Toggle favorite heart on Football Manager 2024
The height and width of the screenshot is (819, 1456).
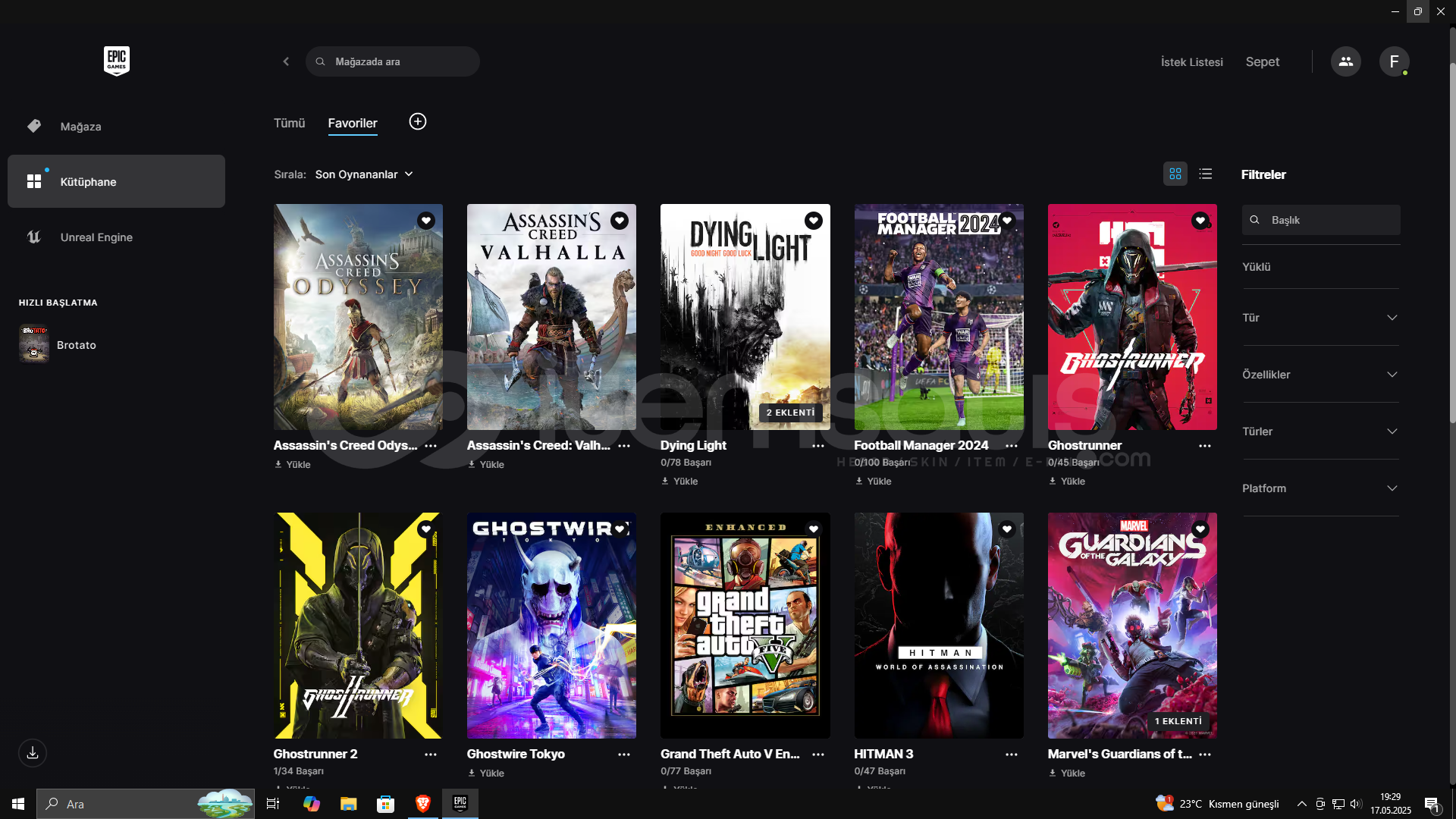pos(1007,221)
